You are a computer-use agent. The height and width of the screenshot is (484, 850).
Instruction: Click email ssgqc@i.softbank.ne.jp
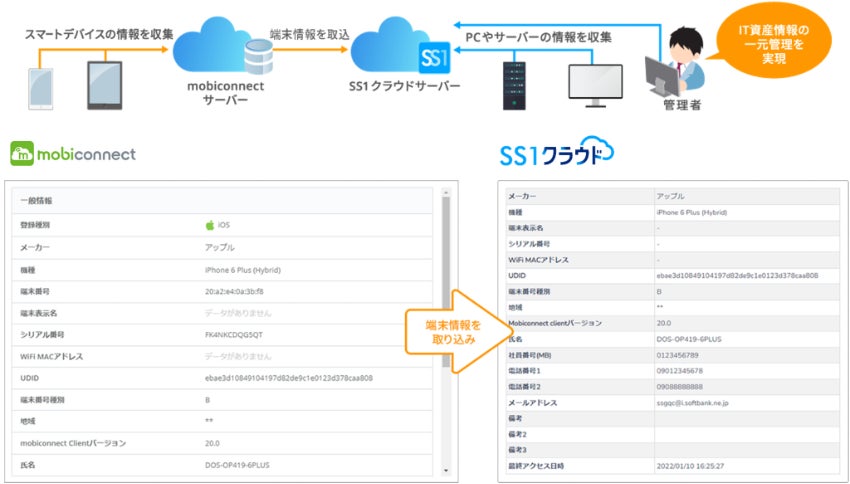click(x=692, y=403)
